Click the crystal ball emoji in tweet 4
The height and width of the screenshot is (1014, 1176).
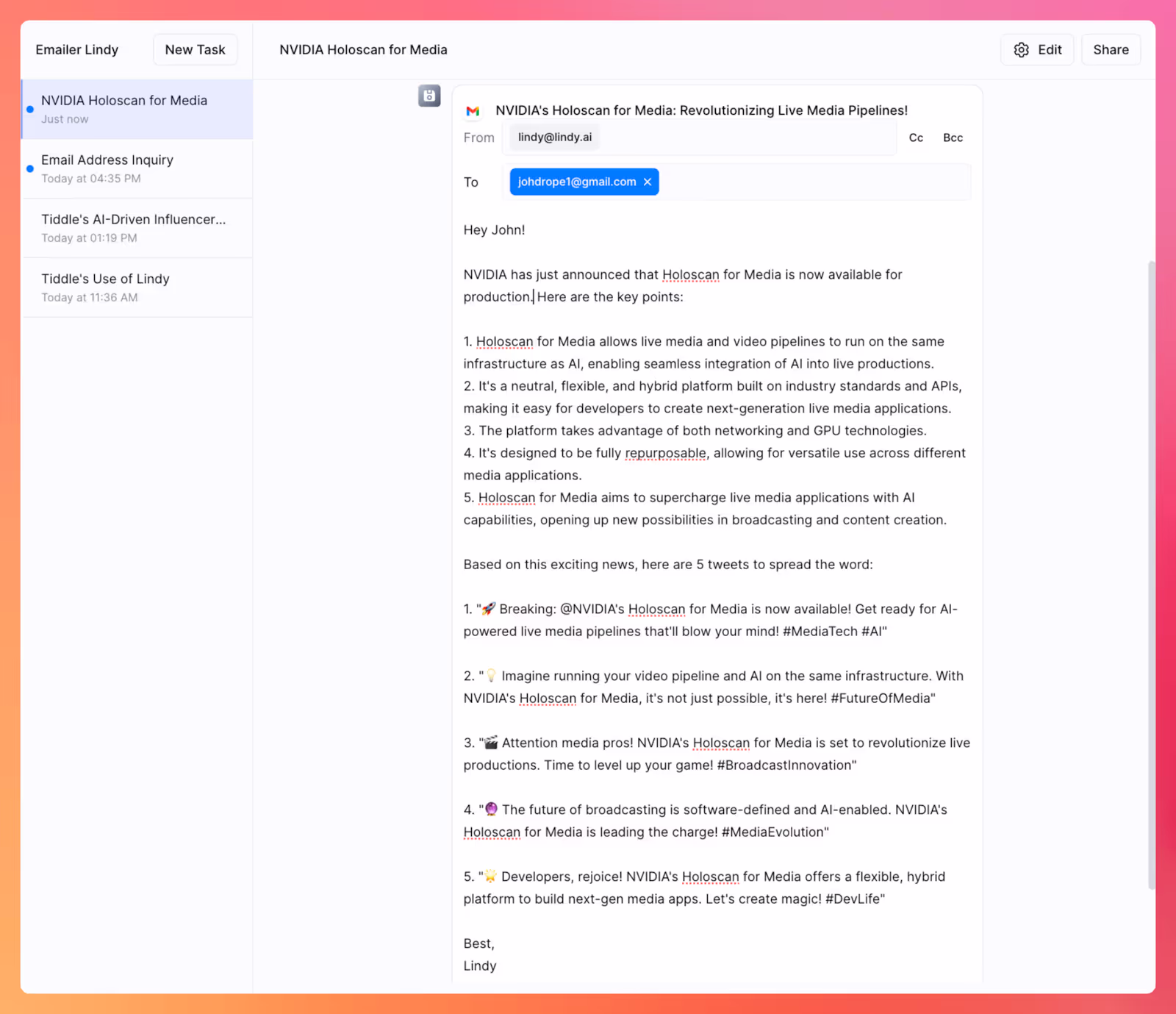point(491,810)
